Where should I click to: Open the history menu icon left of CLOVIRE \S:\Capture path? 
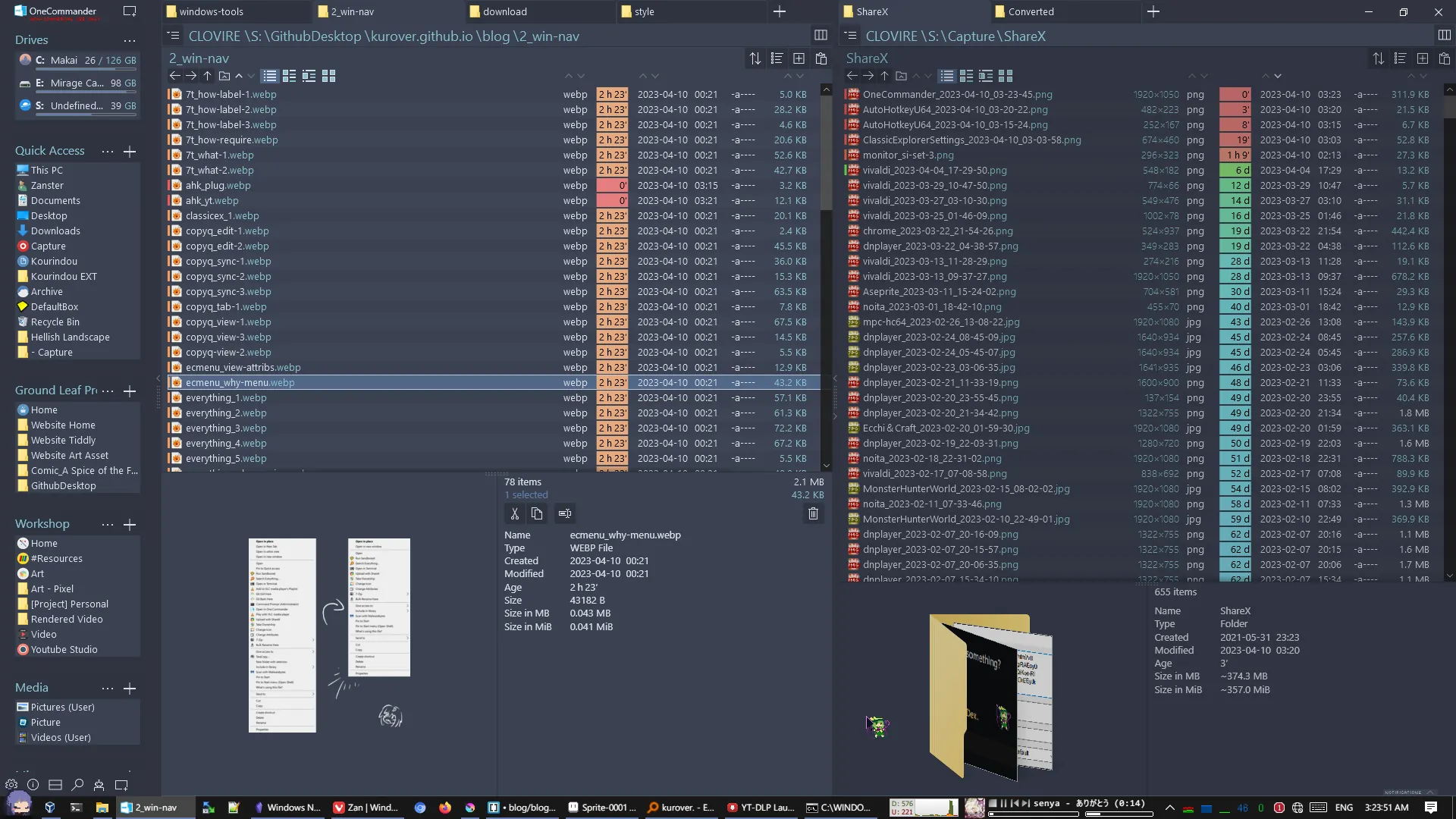tap(850, 36)
